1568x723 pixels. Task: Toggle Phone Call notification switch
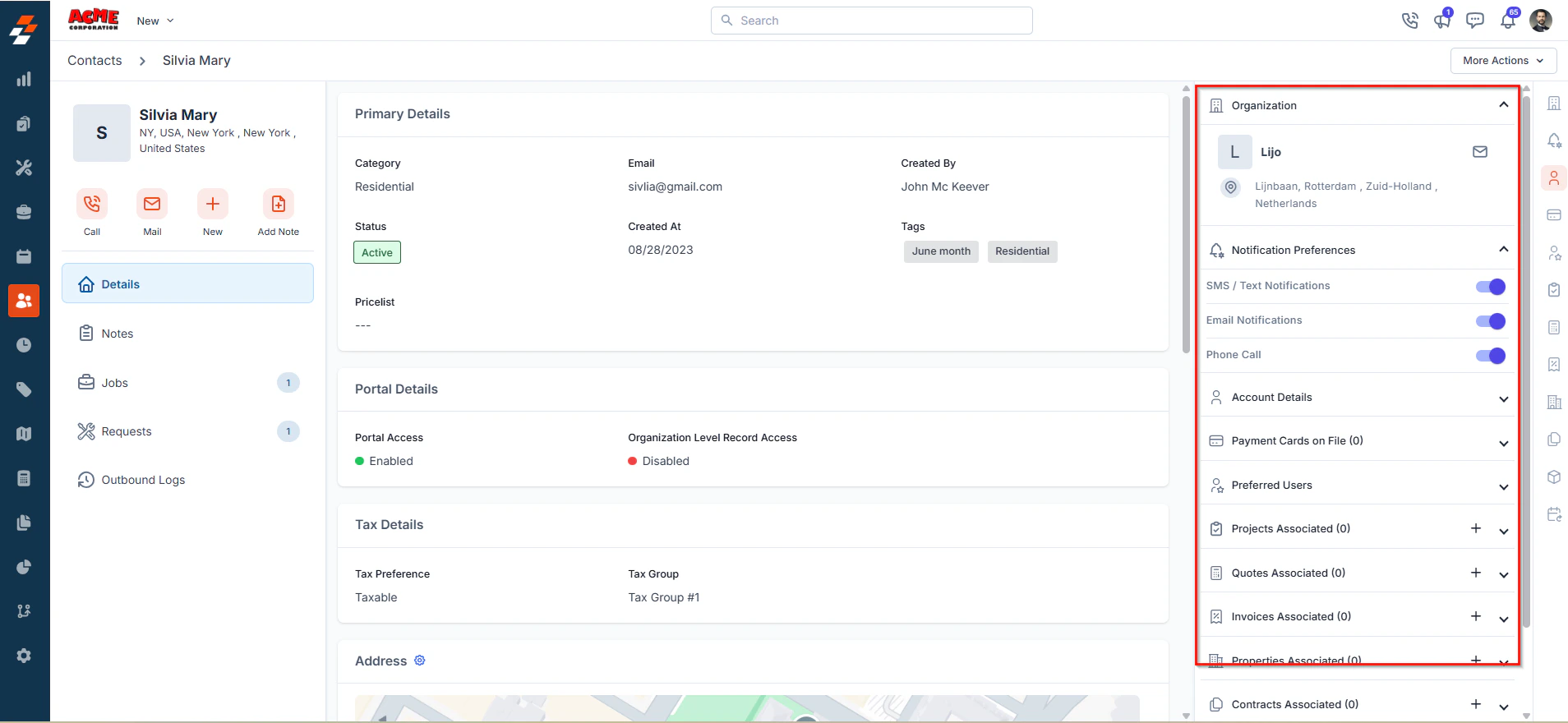click(x=1491, y=355)
